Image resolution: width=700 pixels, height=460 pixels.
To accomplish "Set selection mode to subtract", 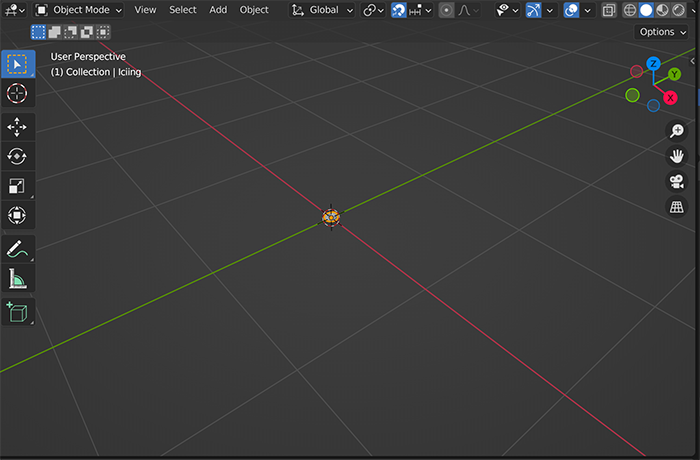I will [x=71, y=32].
